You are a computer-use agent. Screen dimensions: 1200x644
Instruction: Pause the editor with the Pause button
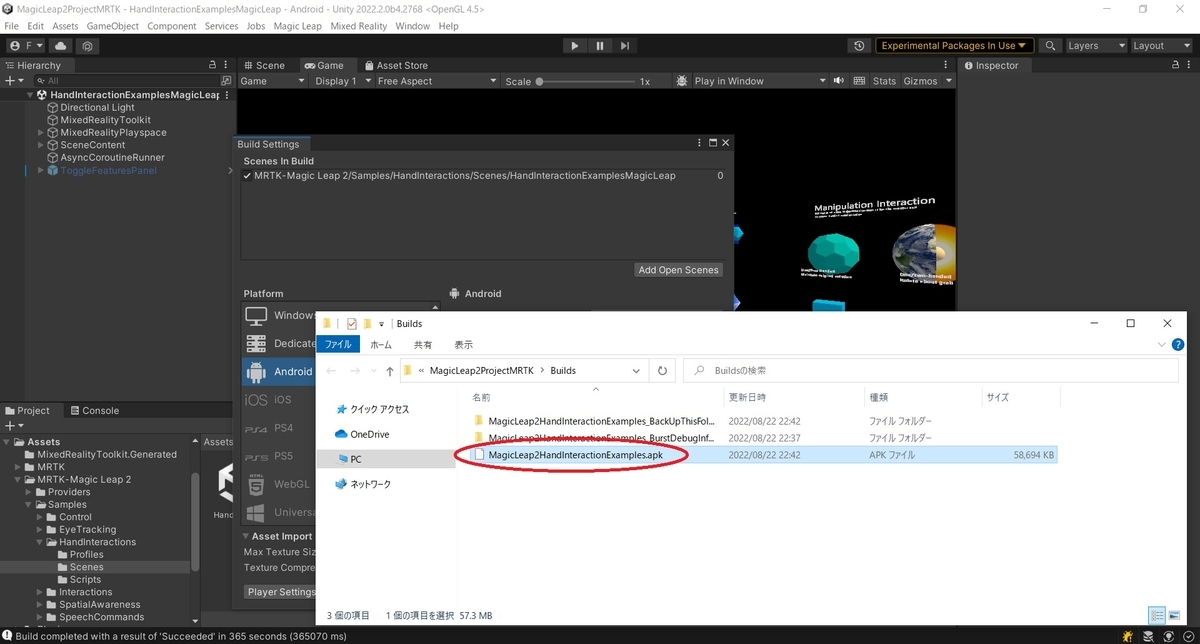(600, 46)
